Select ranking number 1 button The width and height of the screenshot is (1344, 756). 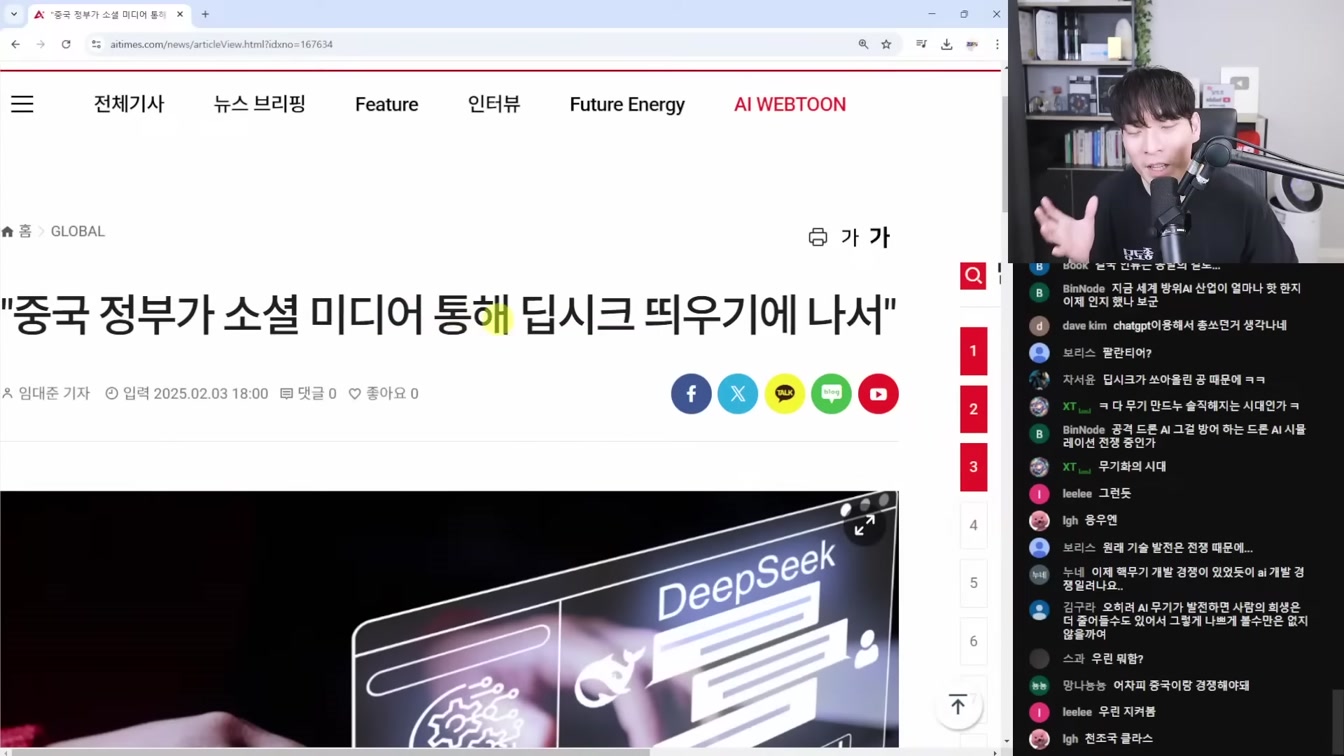(x=973, y=351)
